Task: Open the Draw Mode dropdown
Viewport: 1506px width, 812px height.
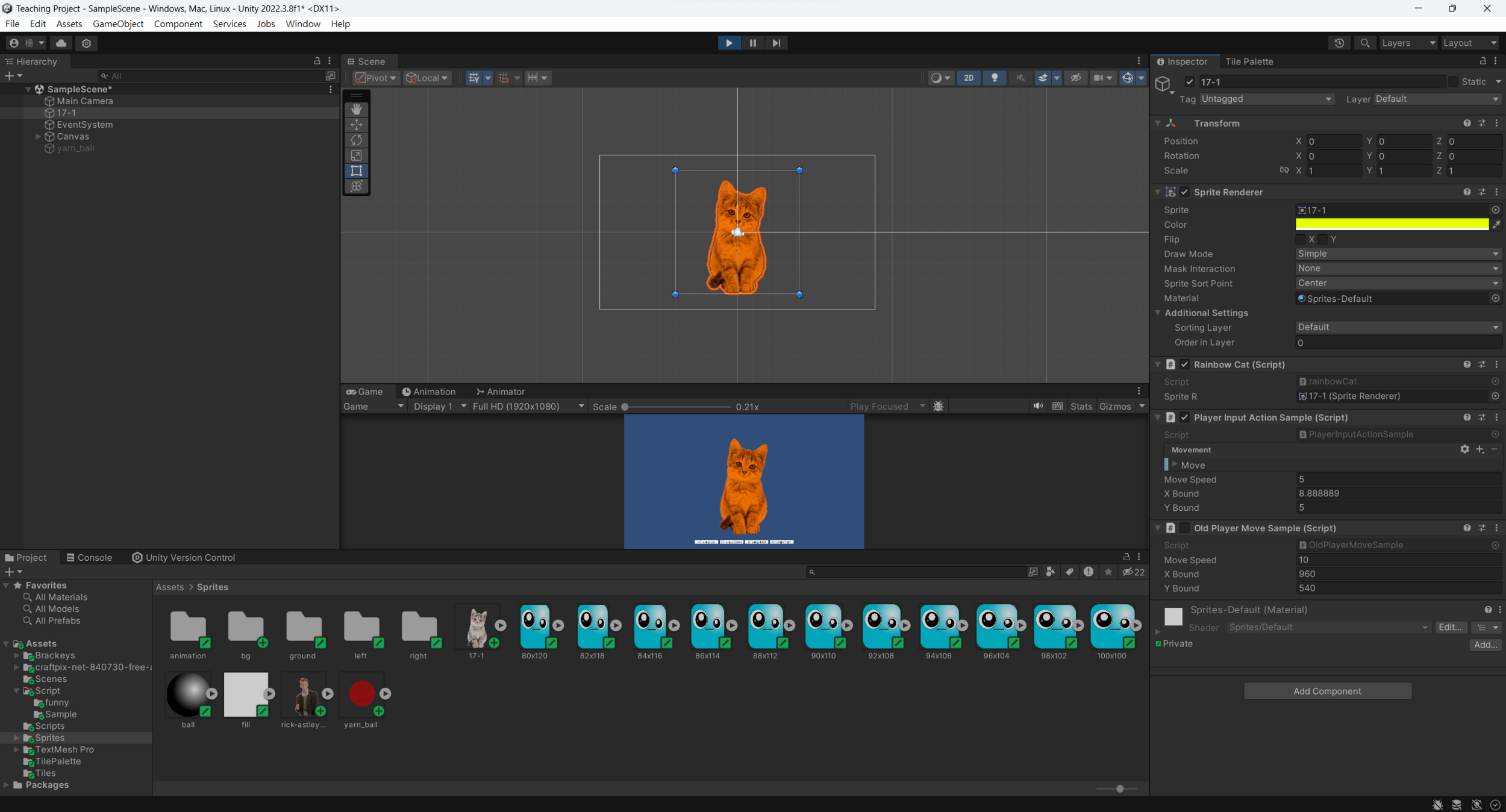Action: 1397,254
